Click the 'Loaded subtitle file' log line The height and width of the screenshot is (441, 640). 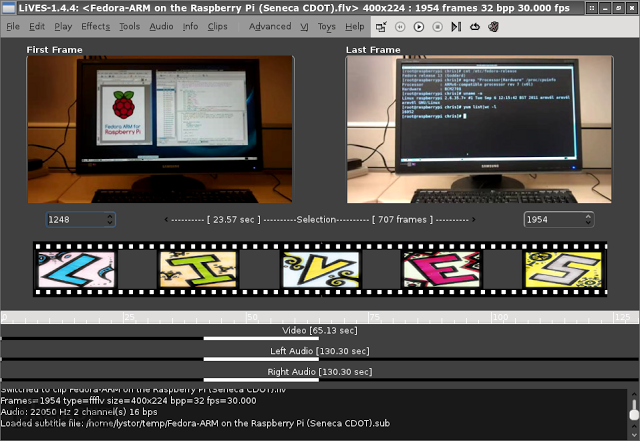[x=195, y=423]
